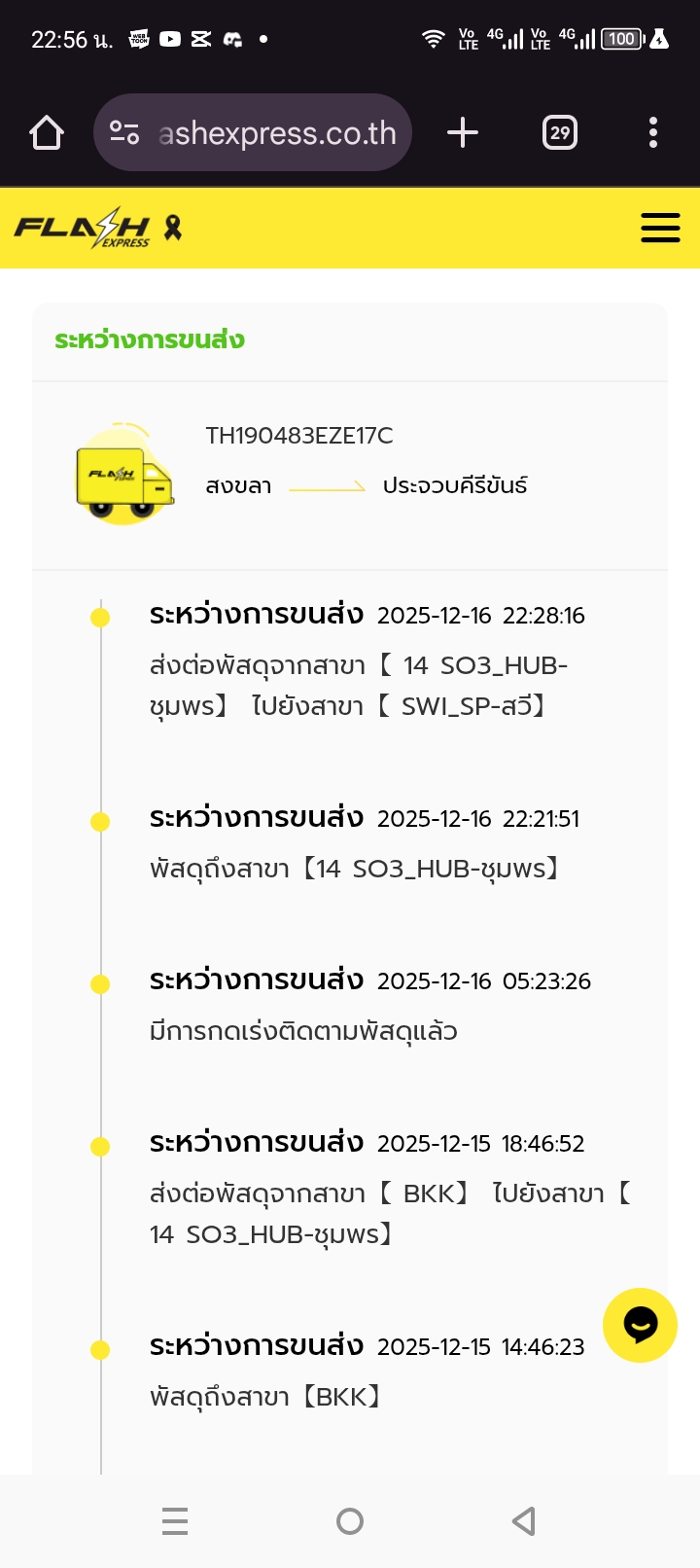Screen dimensions: 700x1568
Task: Open browser three-dot overflow menu
Action: tap(653, 132)
